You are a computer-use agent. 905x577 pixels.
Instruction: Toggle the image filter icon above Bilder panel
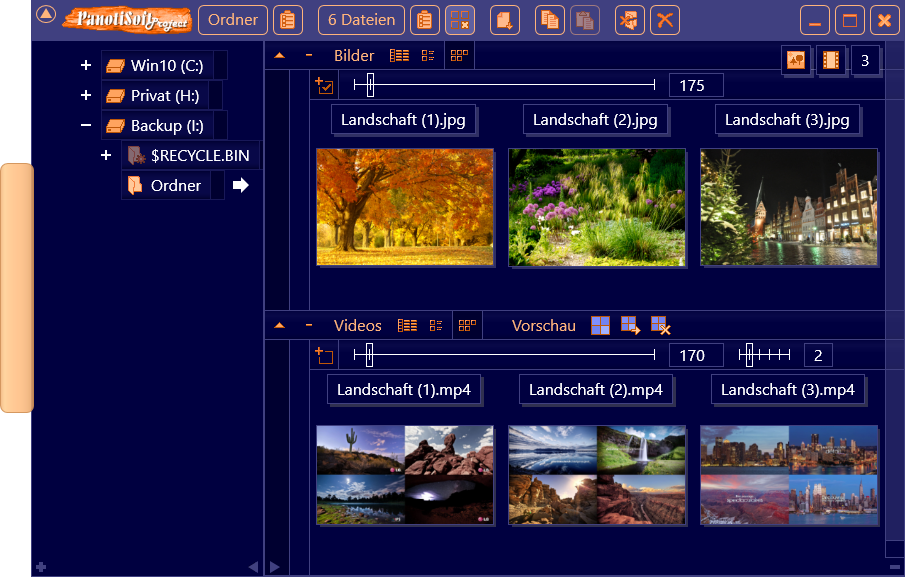[x=796, y=60]
